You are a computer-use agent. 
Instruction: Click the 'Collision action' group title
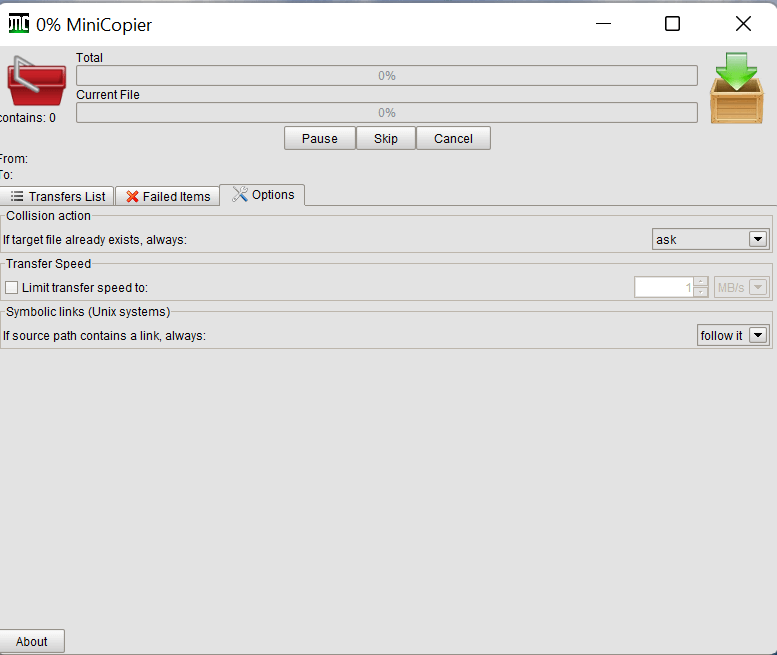49,216
